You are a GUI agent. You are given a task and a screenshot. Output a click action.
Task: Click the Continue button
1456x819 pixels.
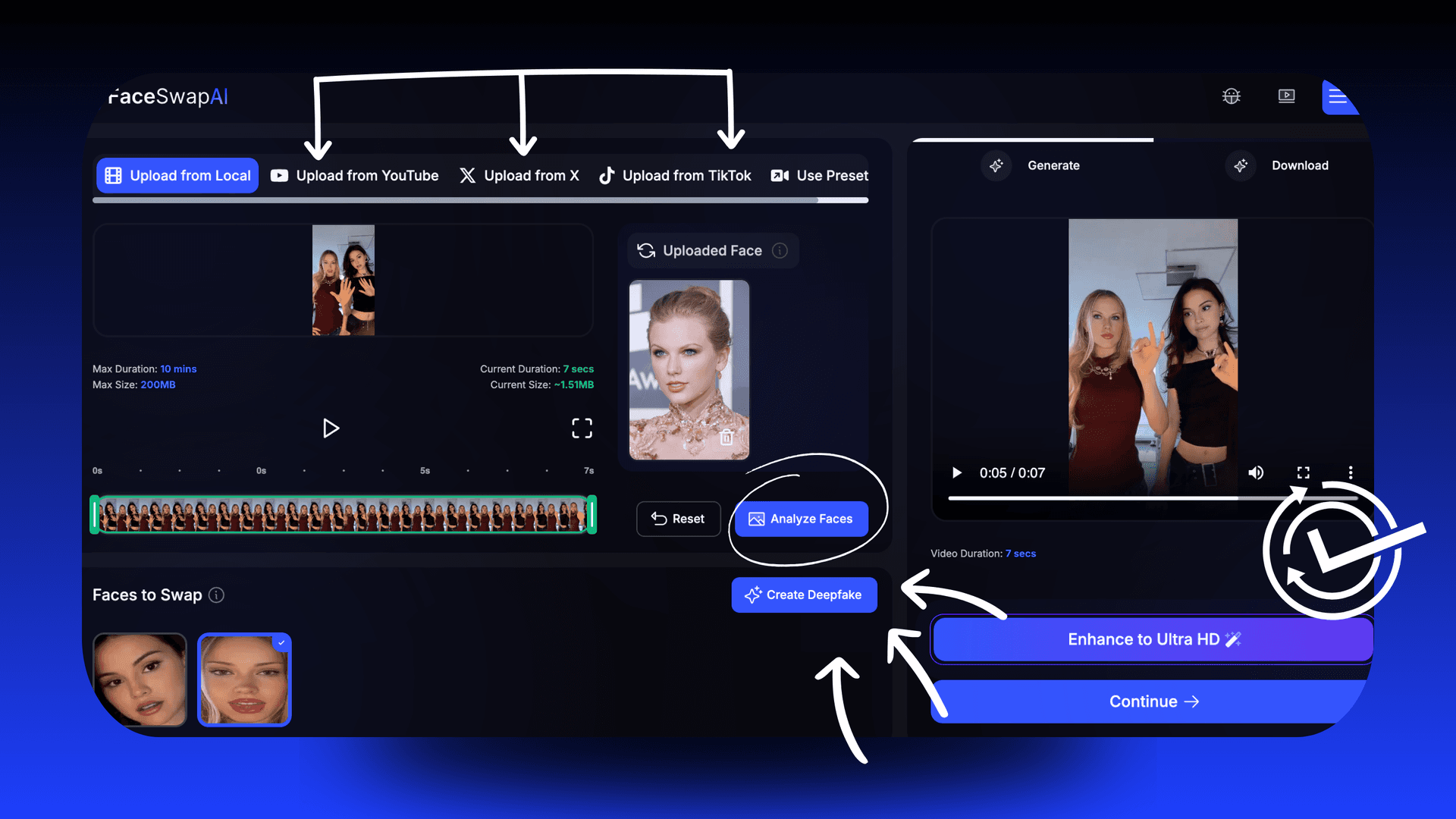[x=1153, y=701]
